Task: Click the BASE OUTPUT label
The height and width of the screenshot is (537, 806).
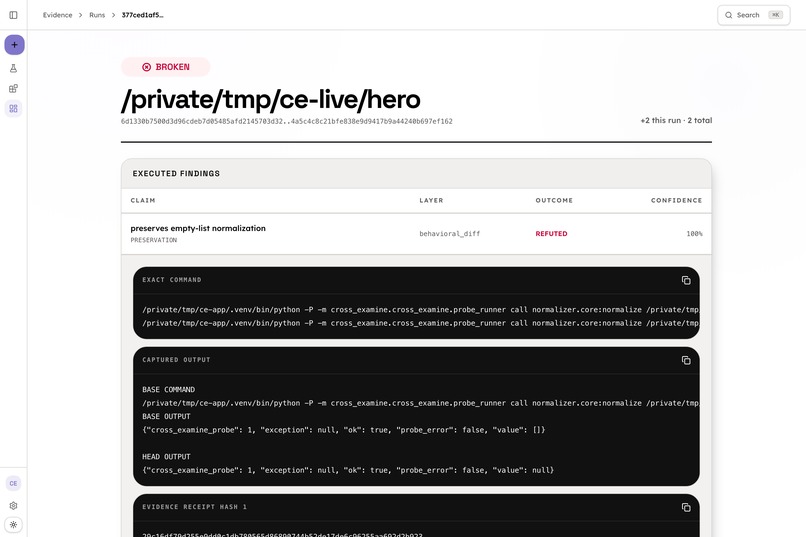Action: [166, 416]
